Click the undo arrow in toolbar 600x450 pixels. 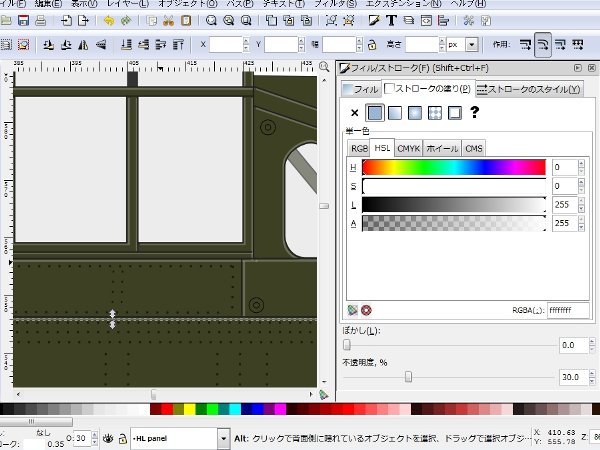pyautogui.click(x=109, y=19)
